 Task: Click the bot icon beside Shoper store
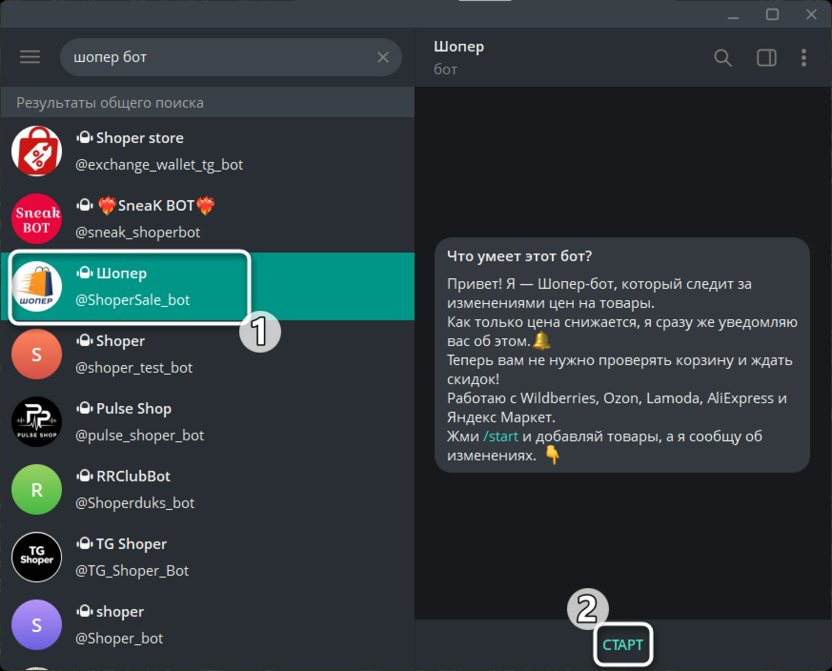pyautogui.click(x=84, y=138)
